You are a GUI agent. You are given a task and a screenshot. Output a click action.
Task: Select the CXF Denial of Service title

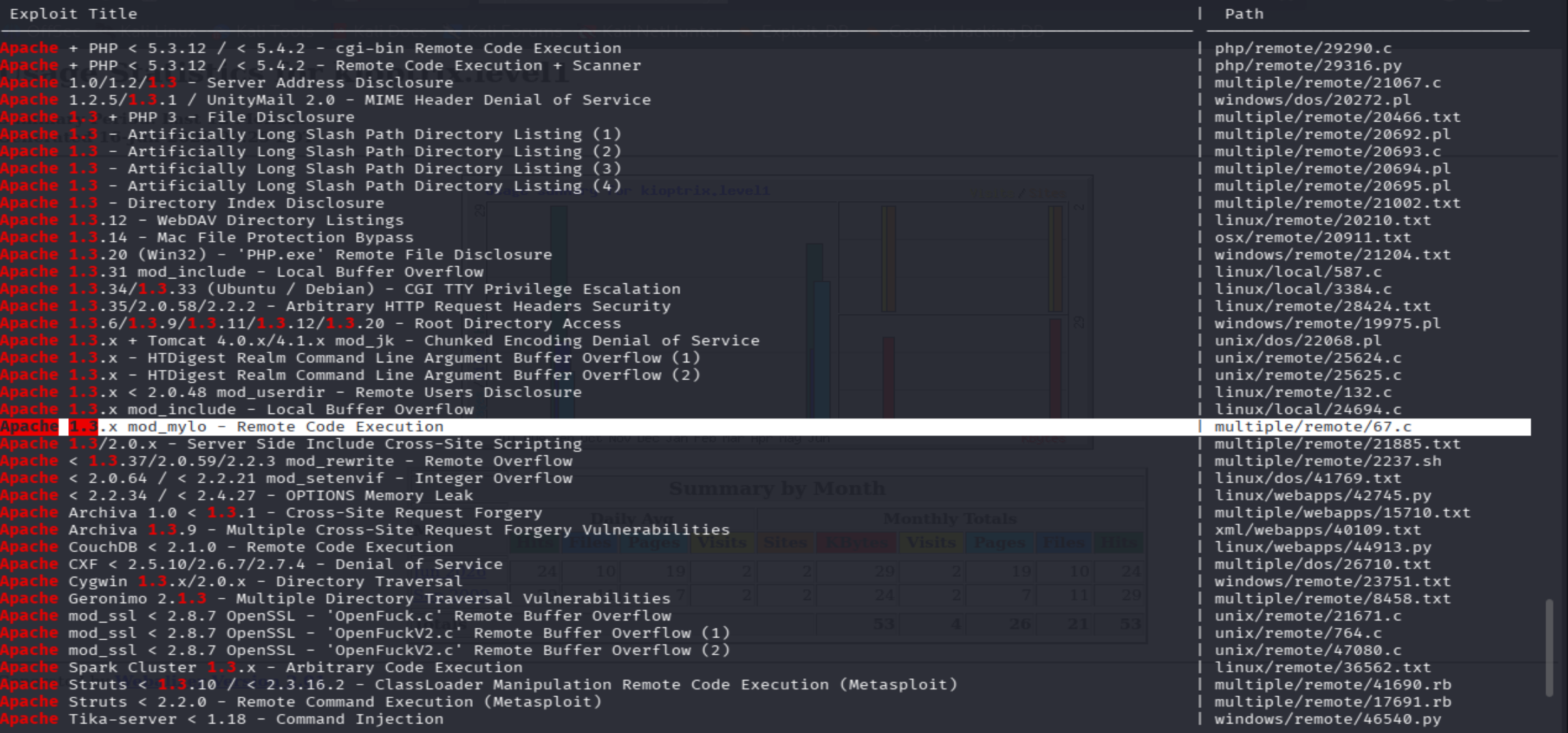click(251, 564)
